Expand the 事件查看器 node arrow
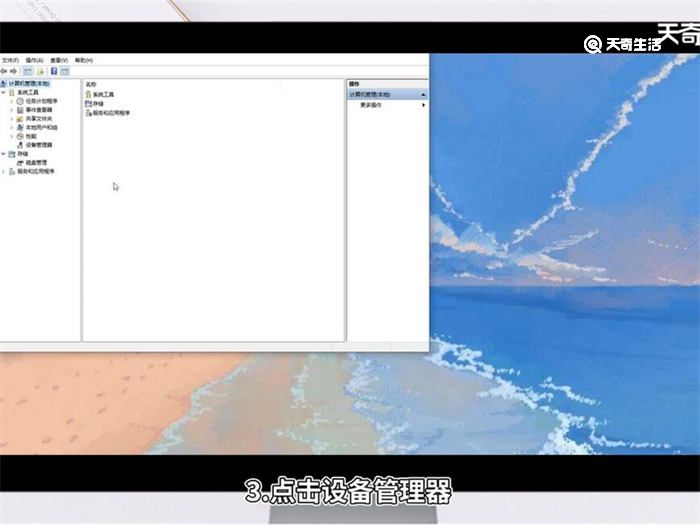The image size is (700, 525). [12, 110]
